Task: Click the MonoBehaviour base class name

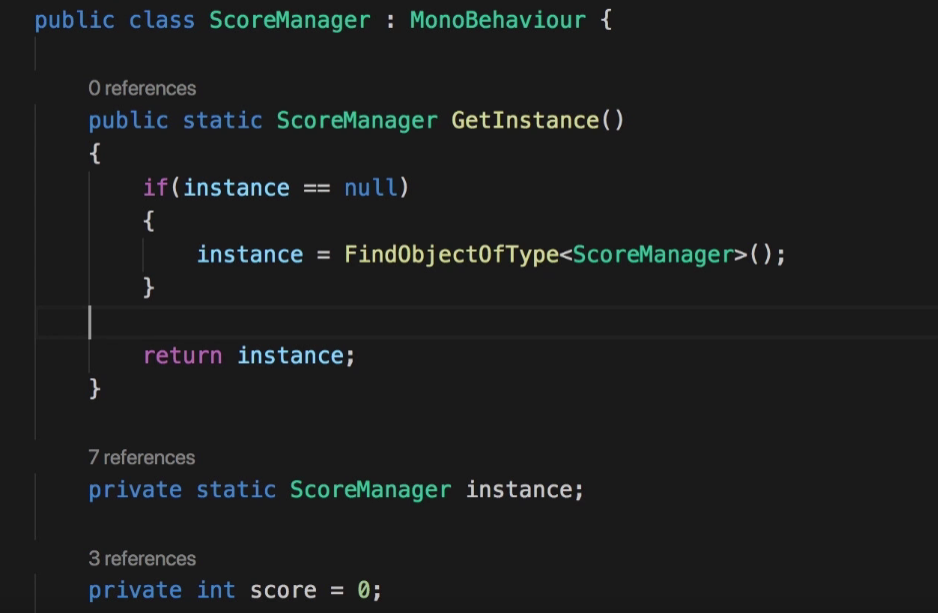Action: (498, 20)
